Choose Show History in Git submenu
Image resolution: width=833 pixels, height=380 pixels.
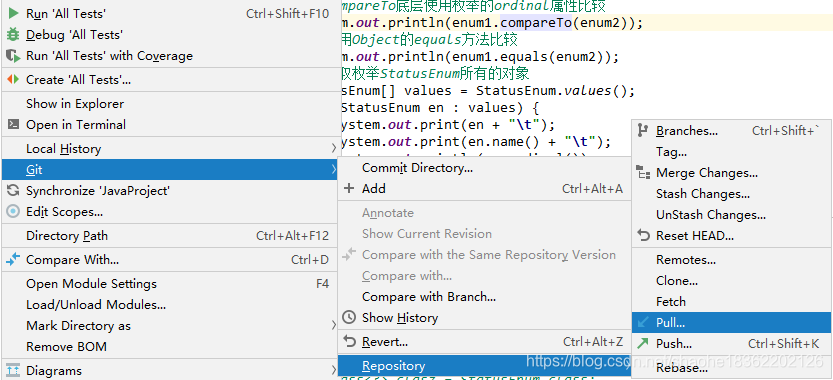(x=484, y=317)
